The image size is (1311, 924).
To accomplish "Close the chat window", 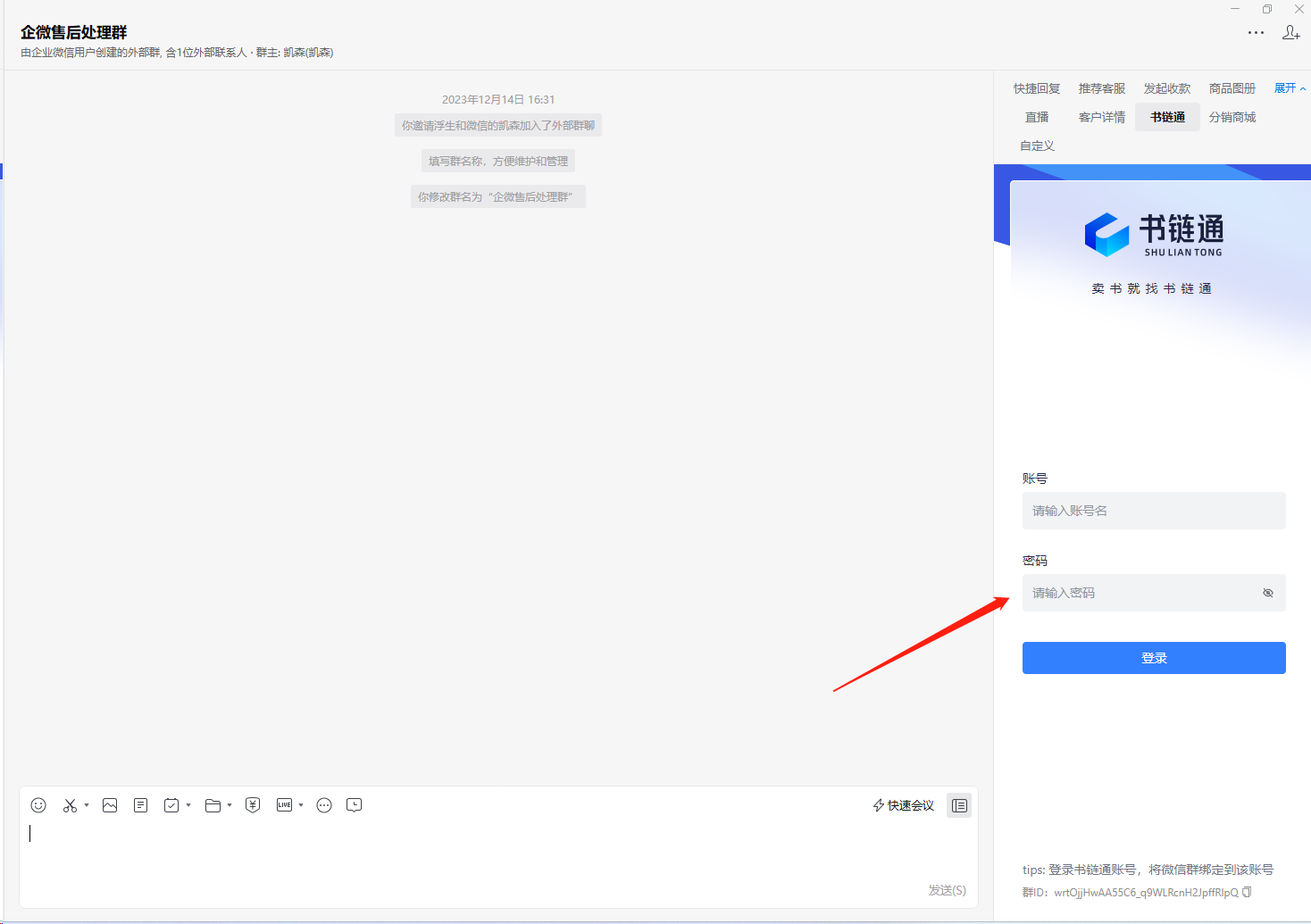I will pyautogui.click(x=1299, y=9).
